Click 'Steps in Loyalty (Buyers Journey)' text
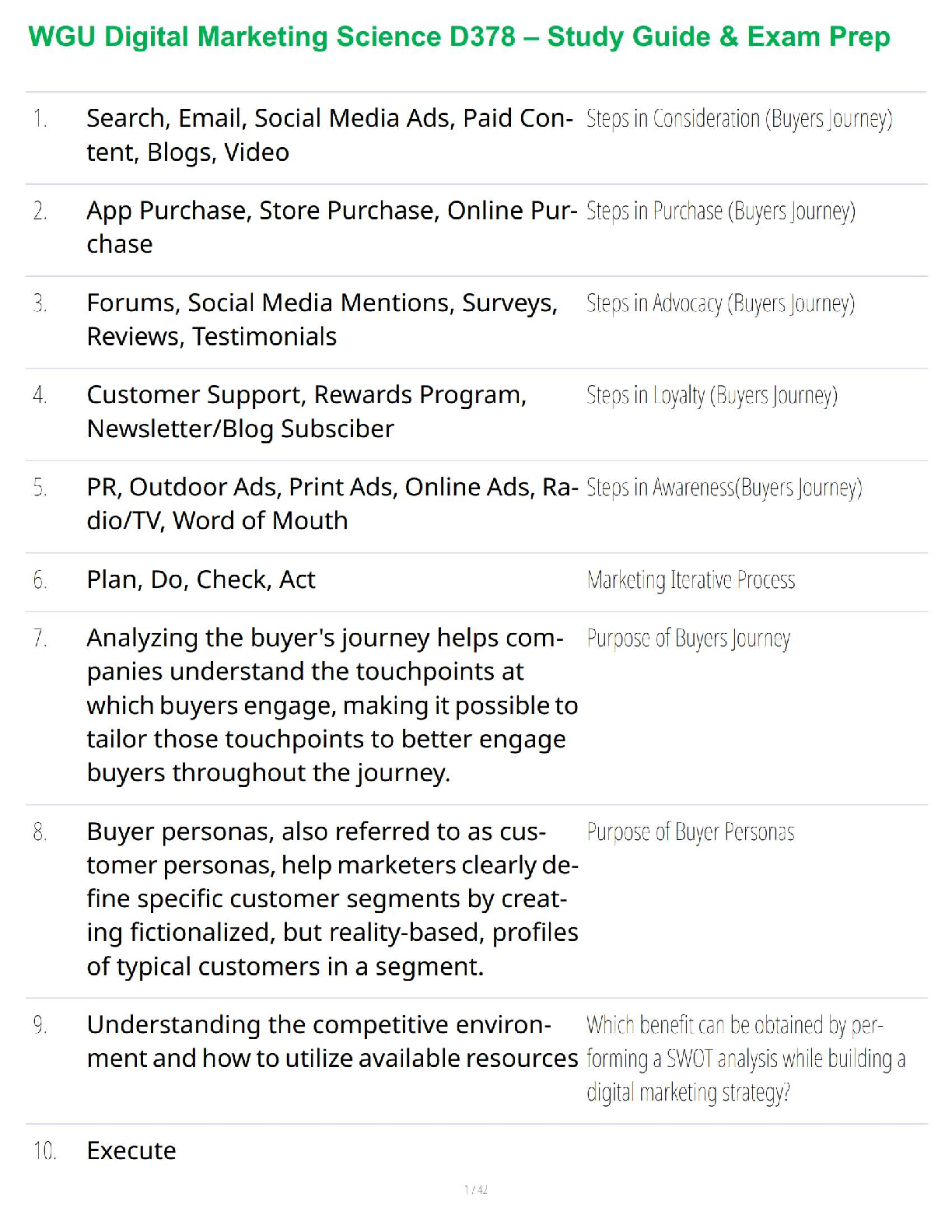The height and width of the screenshot is (1232, 952). 712,396
